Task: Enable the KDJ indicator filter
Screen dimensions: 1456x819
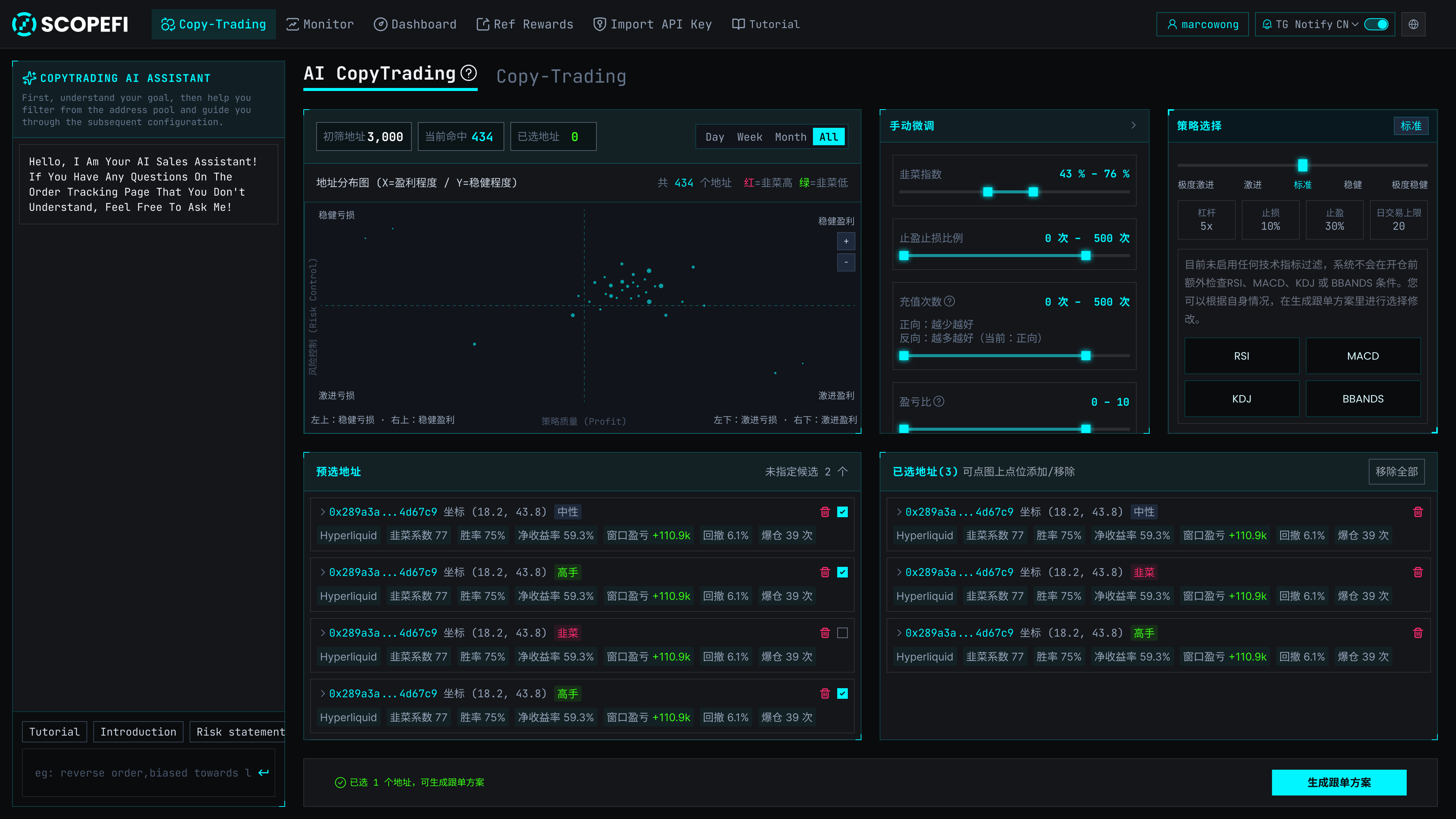Action: point(1241,399)
